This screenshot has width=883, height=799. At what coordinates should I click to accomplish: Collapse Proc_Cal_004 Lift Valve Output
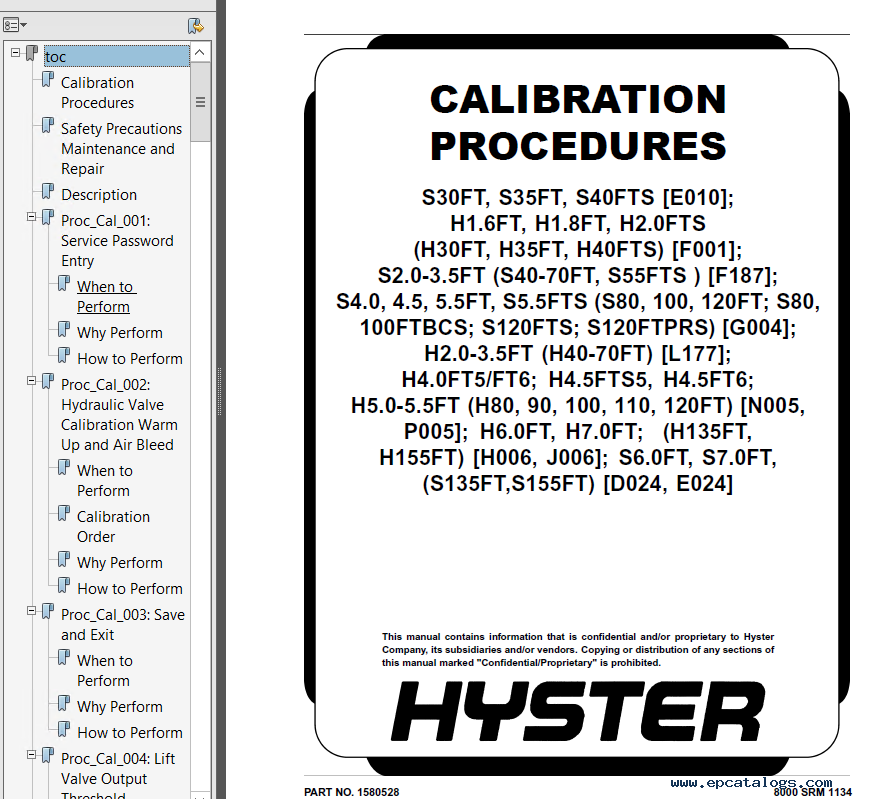(32, 755)
